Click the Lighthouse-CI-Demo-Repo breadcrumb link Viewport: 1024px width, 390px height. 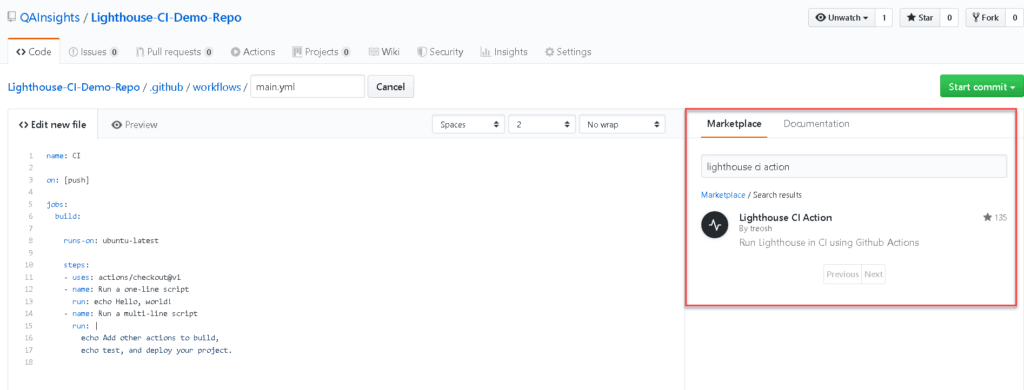coord(74,87)
